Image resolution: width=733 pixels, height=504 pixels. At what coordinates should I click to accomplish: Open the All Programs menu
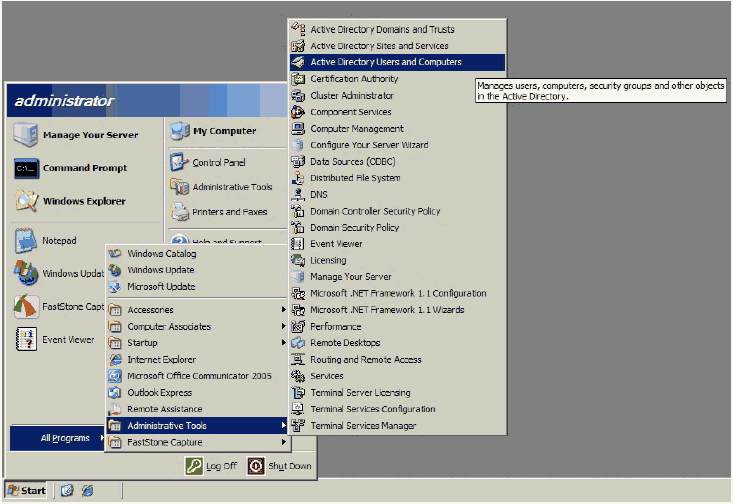[57, 438]
